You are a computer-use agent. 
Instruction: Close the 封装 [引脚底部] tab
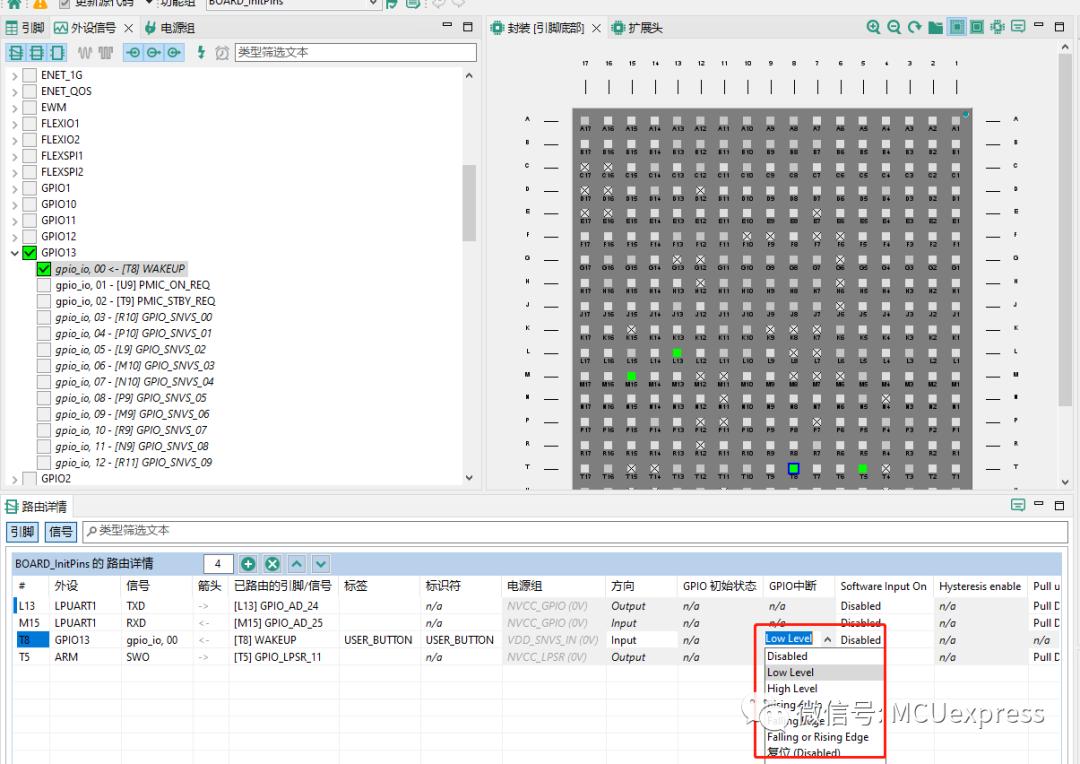point(596,28)
